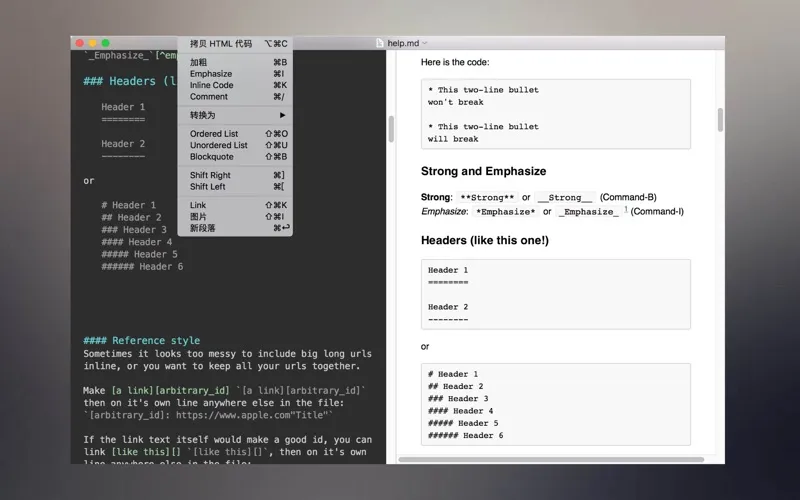Choose Inline Code menu item
Image resolution: width=800 pixels, height=500 pixels.
click(x=235, y=85)
